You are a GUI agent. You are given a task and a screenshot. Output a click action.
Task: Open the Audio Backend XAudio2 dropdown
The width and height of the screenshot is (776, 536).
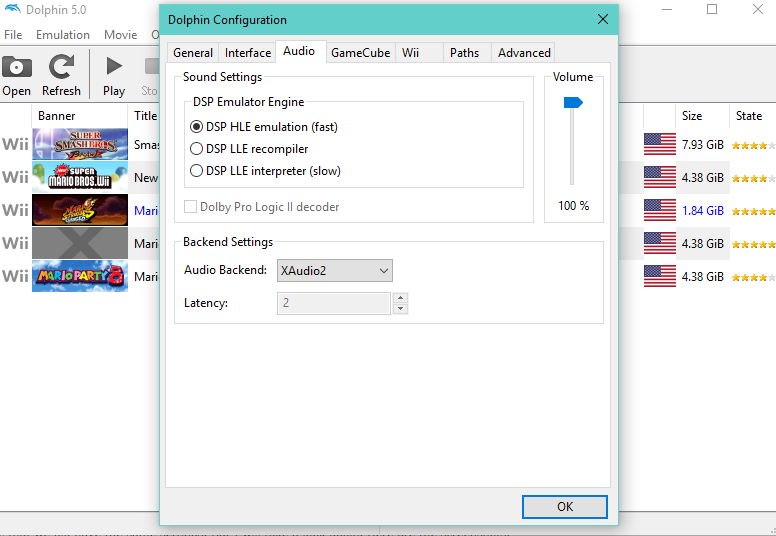(335, 271)
